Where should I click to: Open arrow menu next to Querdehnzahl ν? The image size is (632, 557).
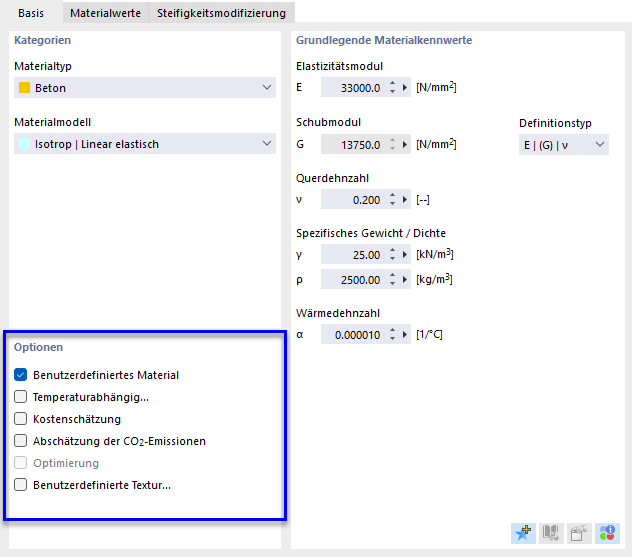click(405, 200)
